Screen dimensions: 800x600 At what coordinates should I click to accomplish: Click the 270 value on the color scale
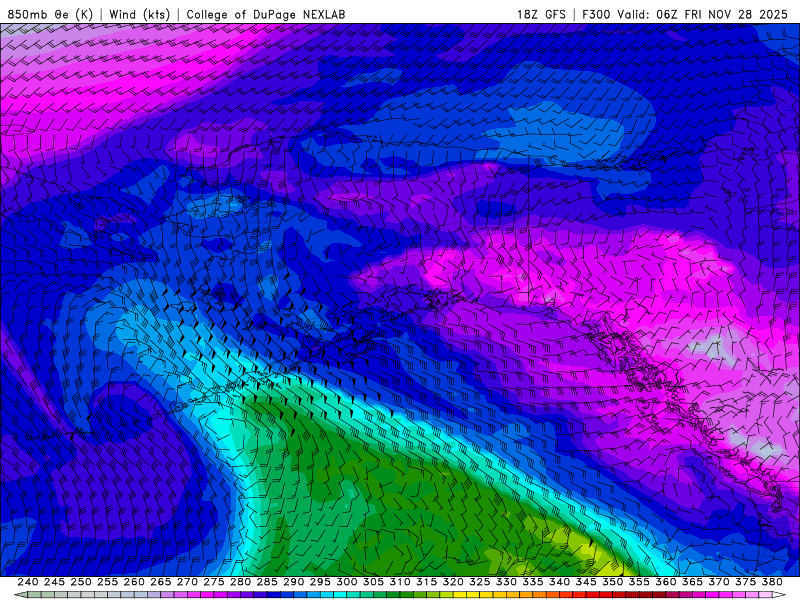[x=187, y=582]
